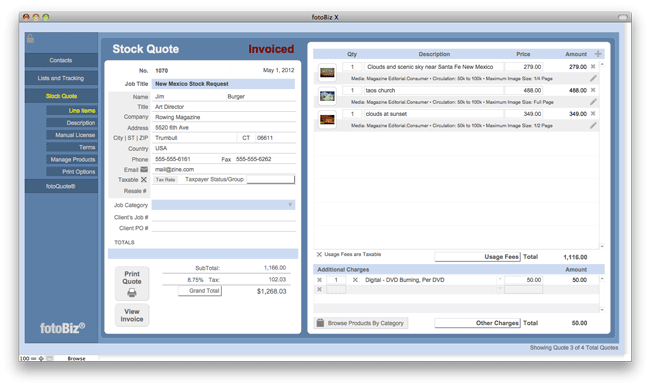Viewport: 650px width, 387px height.
Task: Open the Santa Fe clouds thumbnail
Action: click(327, 73)
